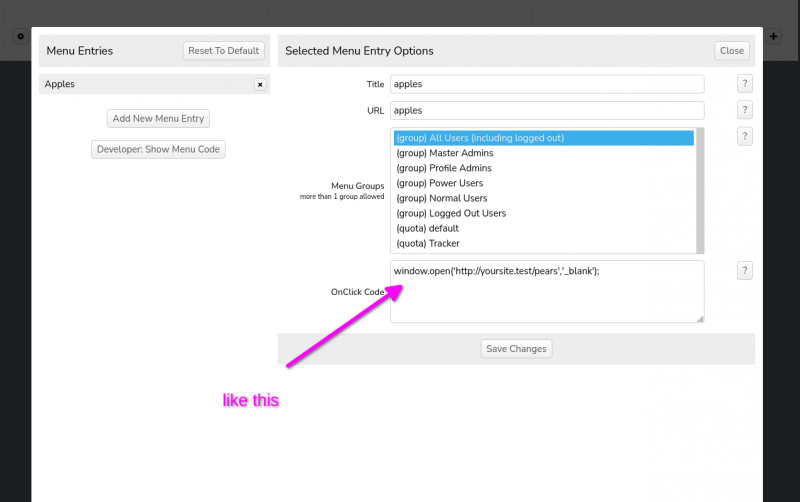Click the plus icon at top right
This screenshot has width=800, height=502.
(774, 36)
